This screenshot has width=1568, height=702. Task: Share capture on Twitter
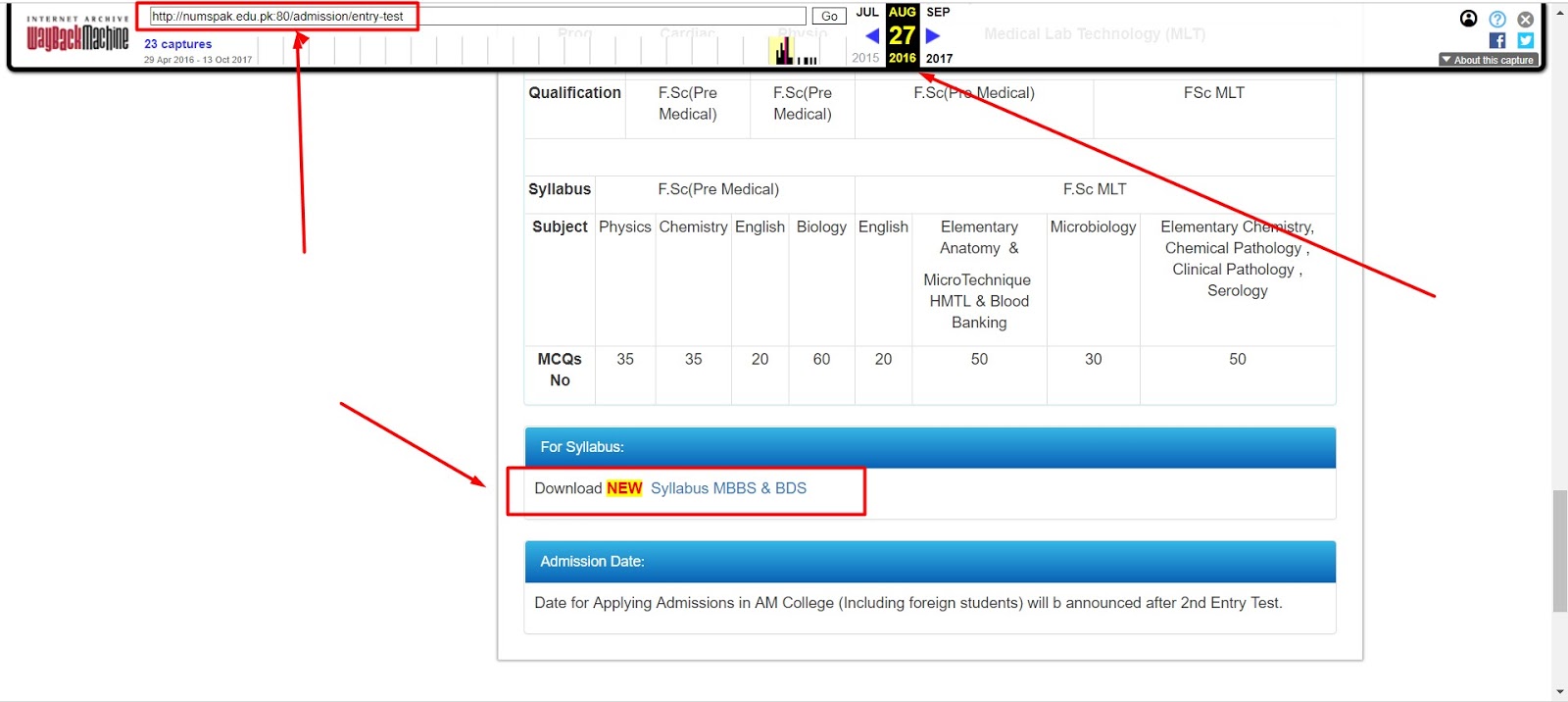1526,40
